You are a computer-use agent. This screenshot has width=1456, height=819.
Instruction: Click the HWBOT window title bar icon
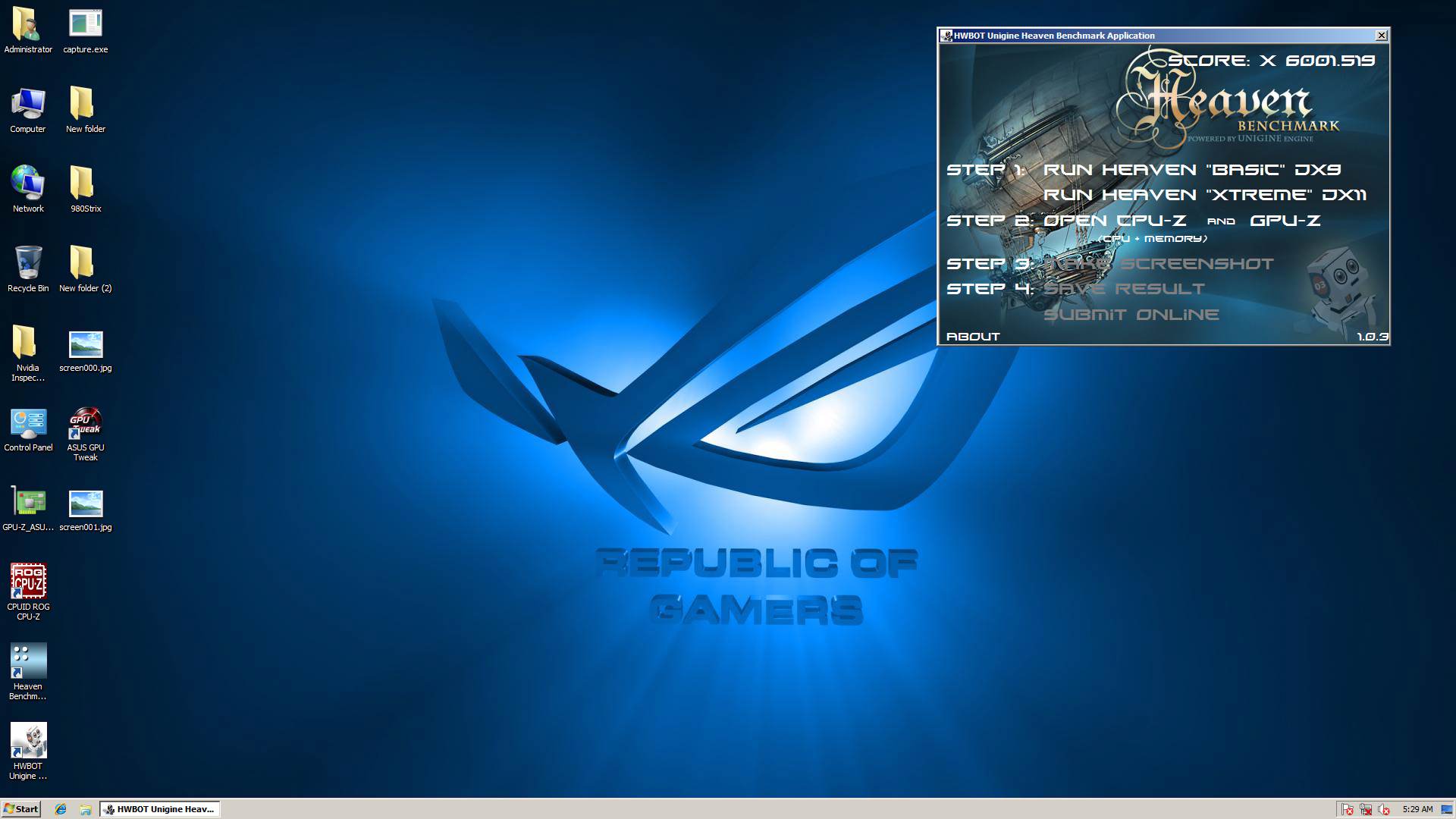(946, 36)
